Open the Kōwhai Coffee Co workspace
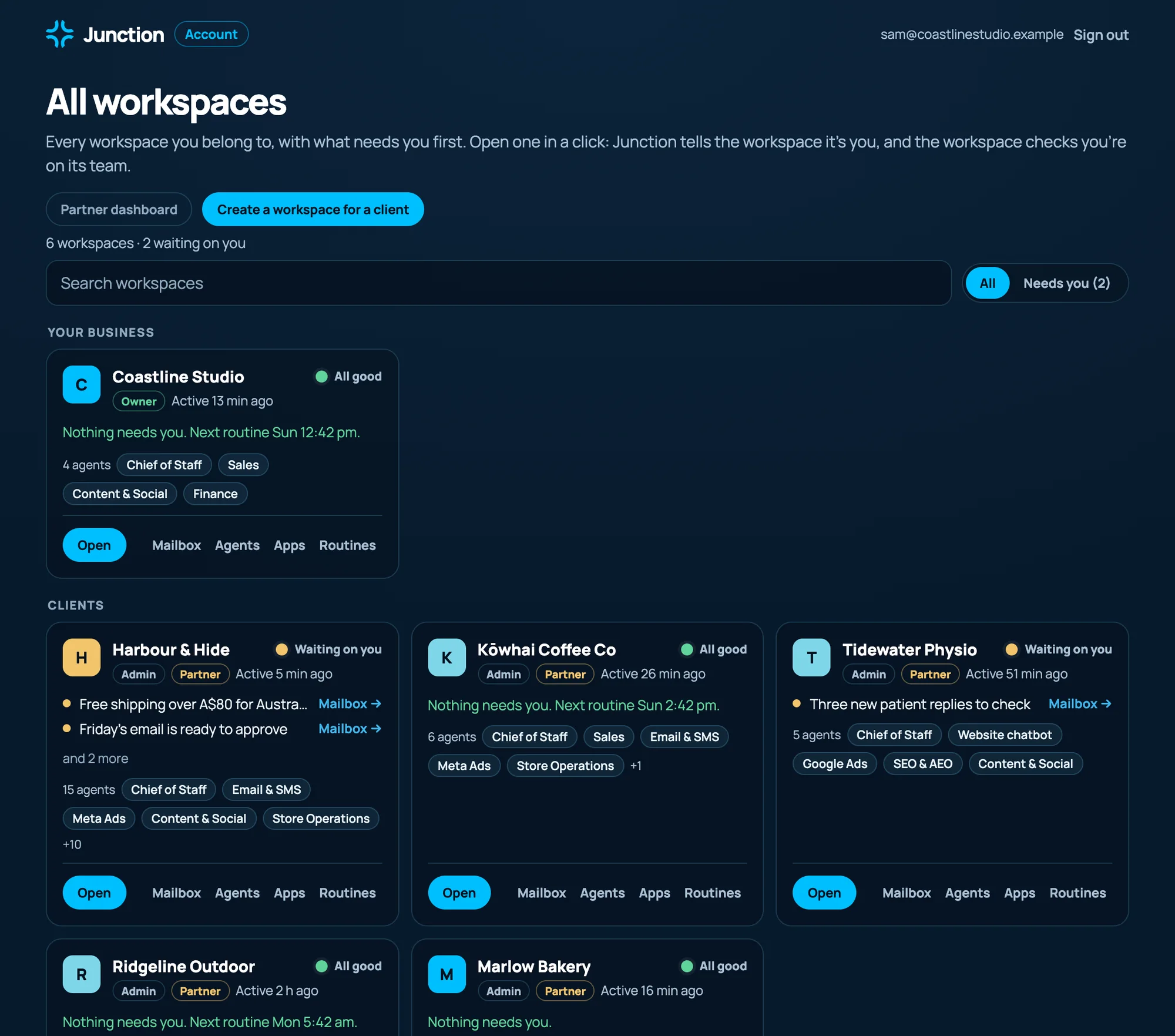Screen dimensions: 1175x1036 (x=459, y=893)
